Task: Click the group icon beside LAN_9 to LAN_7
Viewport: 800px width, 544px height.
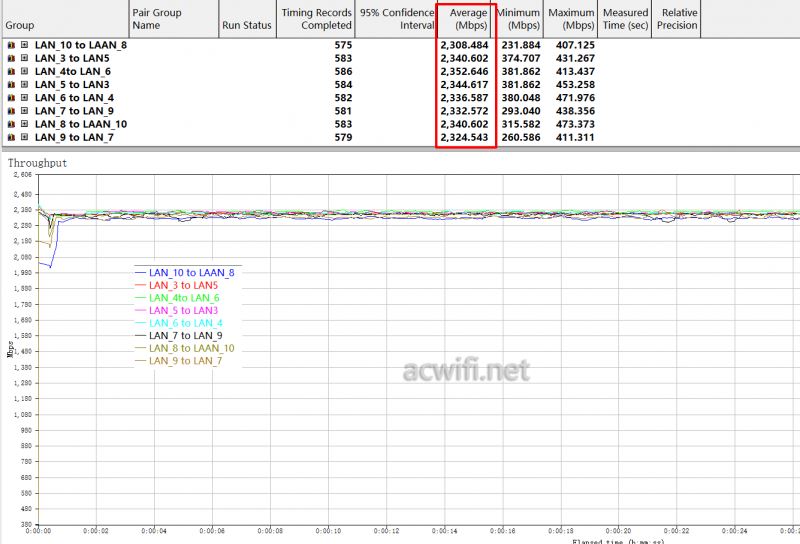Action: pyautogui.click(x=10, y=137)
